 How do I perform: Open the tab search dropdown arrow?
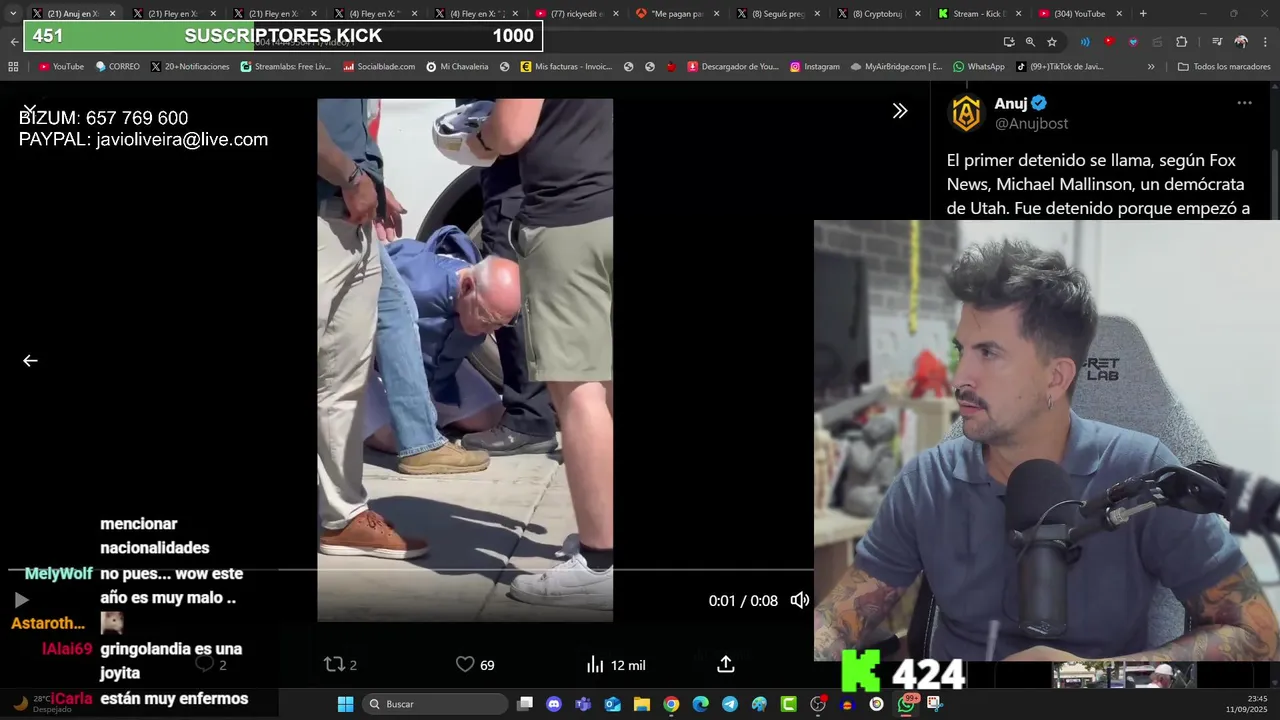pyautogui.click(x=13, y=14)
